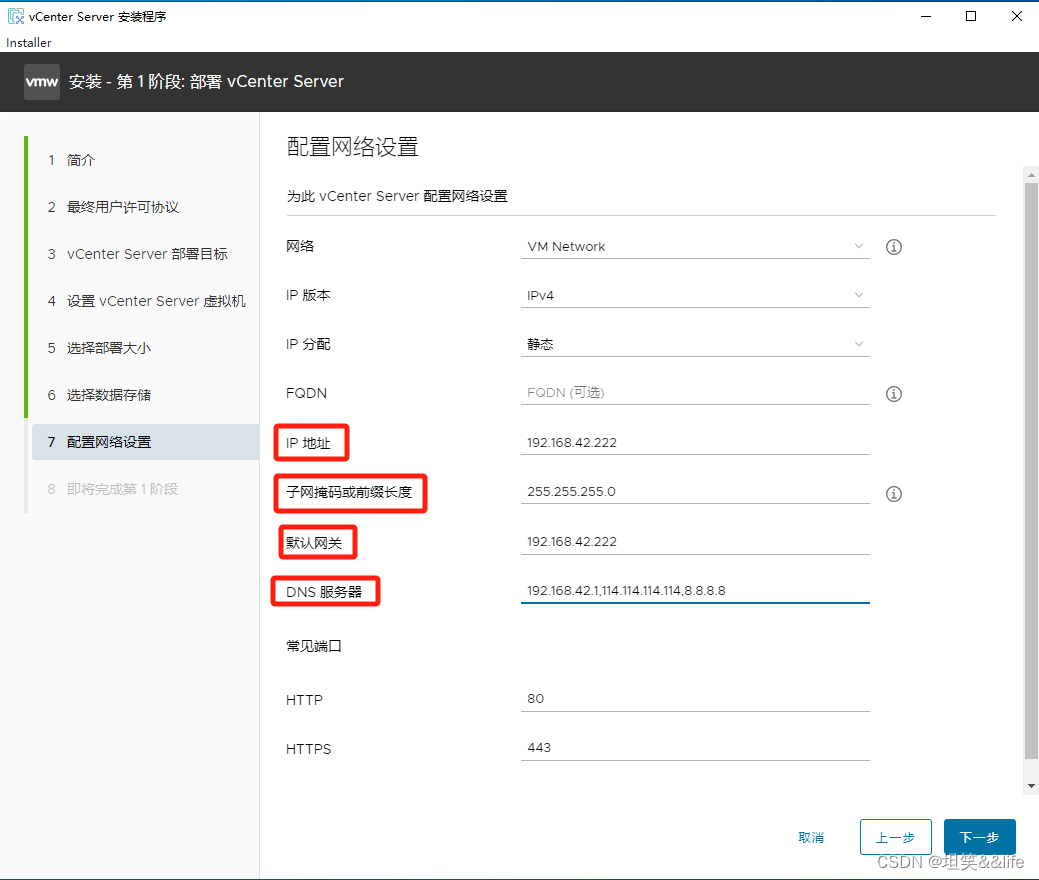1039x880 pixels.
Task: Click the 子网掩码或前缀长度 label
Action: click(x=349, y=492)
